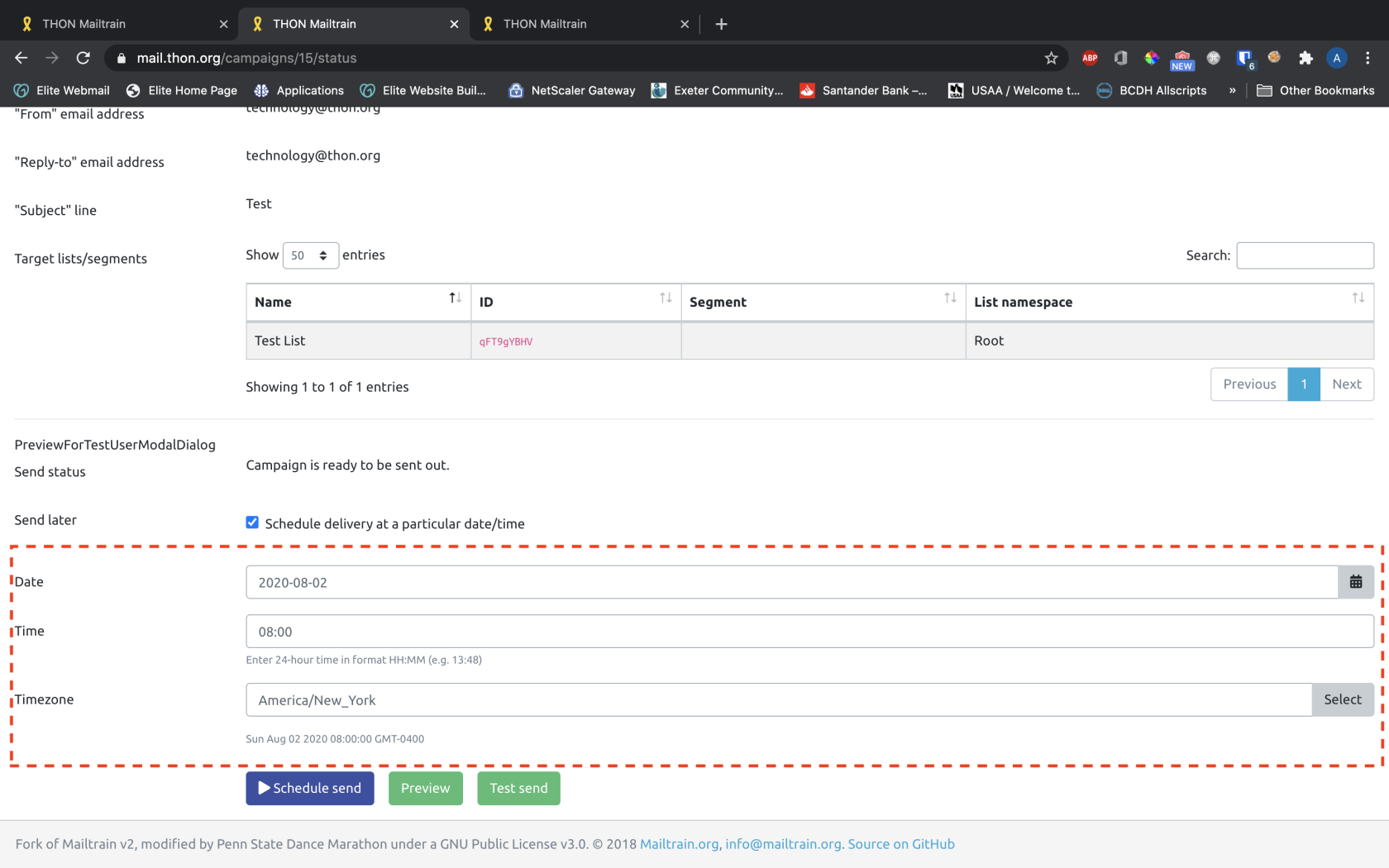Open the Mailtrain.org footer link

[x=679, y=844]
